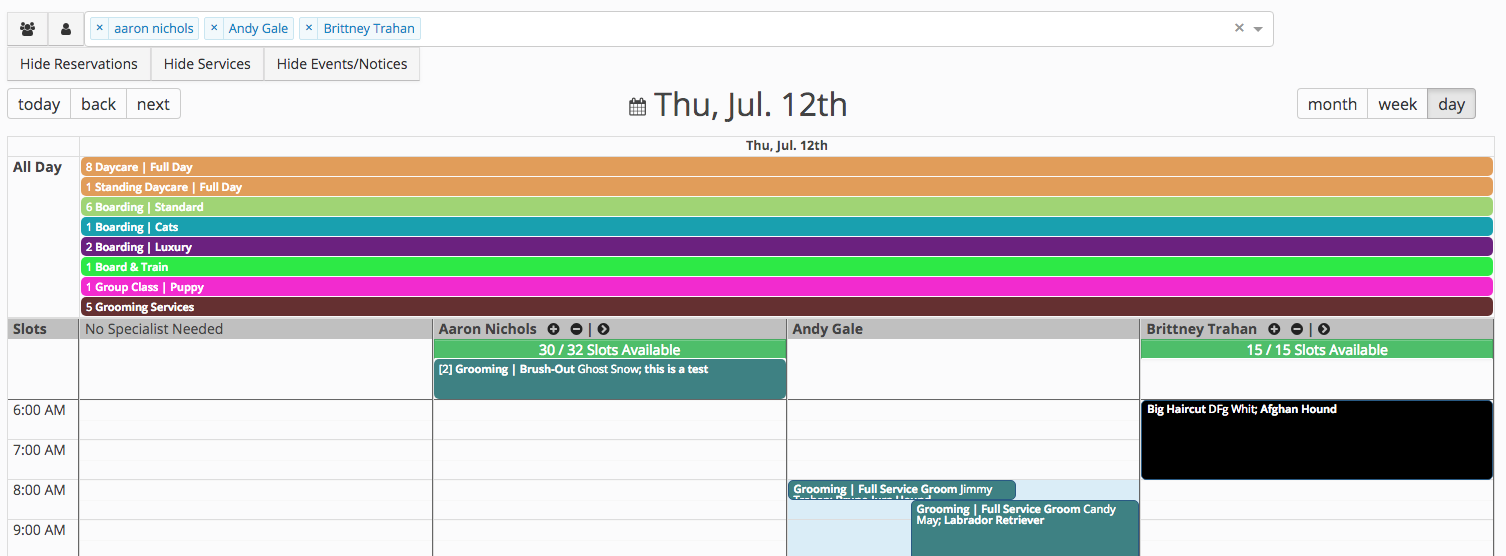
Task: Open the 2 Boarding Luxury bar
Action: click(786, 247)
